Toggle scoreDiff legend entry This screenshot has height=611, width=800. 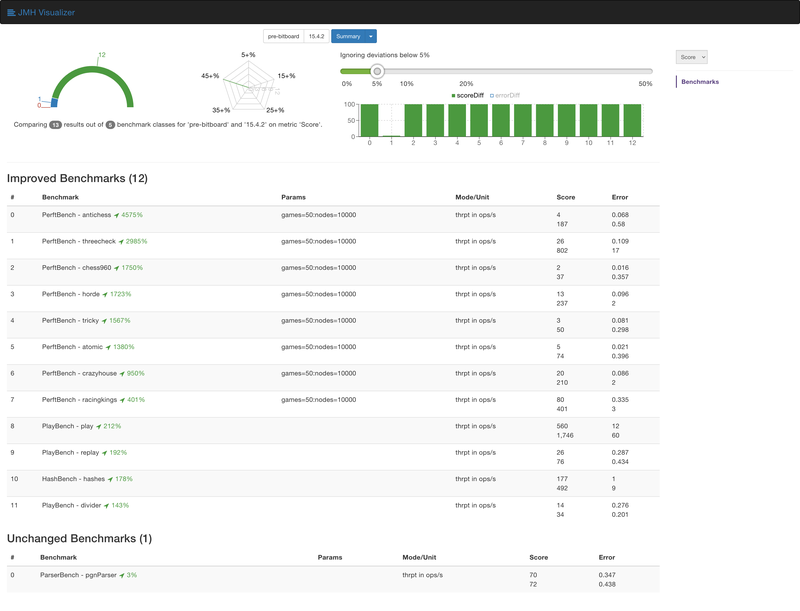point(467,95)
